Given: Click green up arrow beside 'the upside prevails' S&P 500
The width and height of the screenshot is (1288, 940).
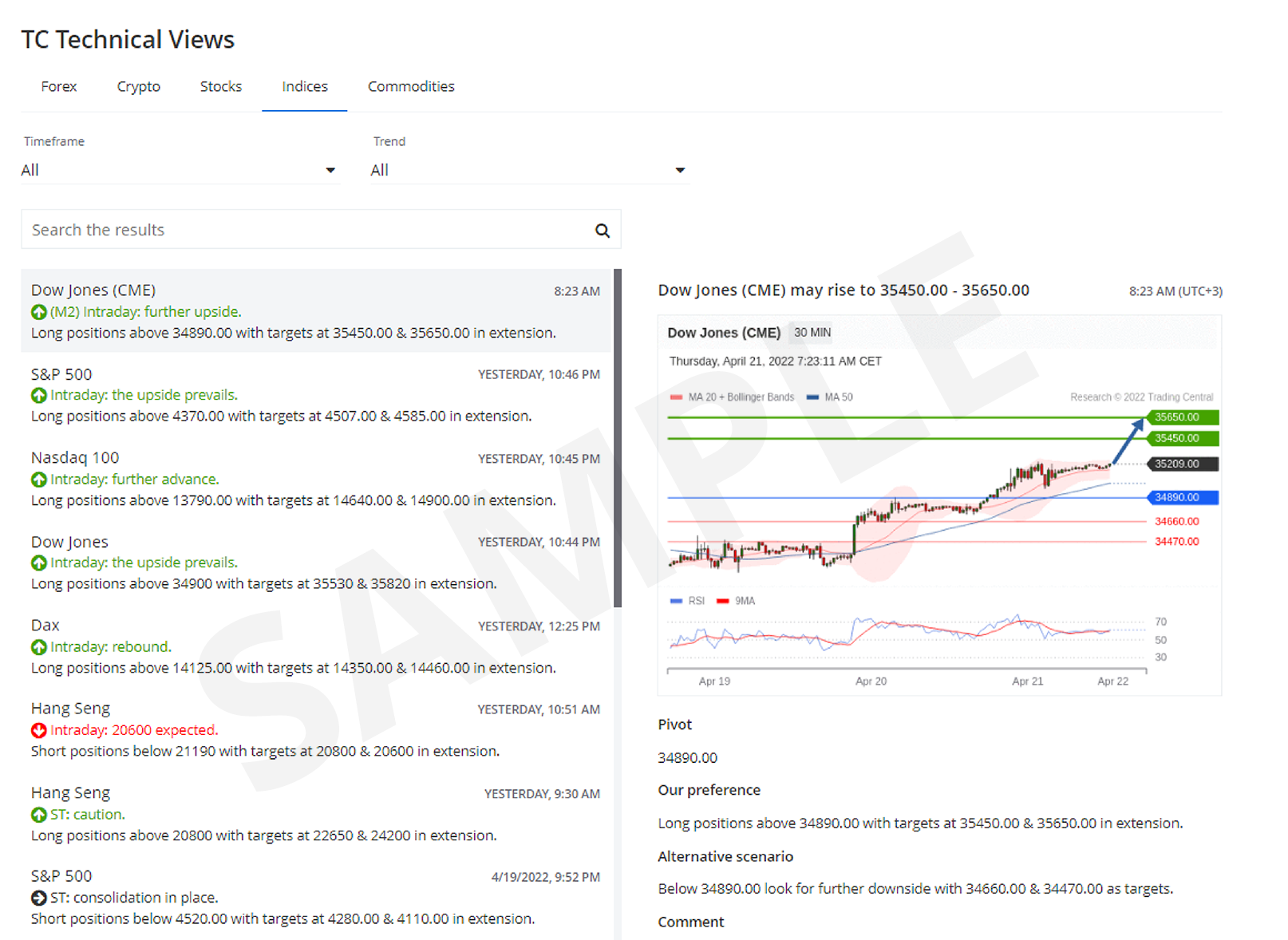Looking at the screenshot, I should [x=38, y=395].
